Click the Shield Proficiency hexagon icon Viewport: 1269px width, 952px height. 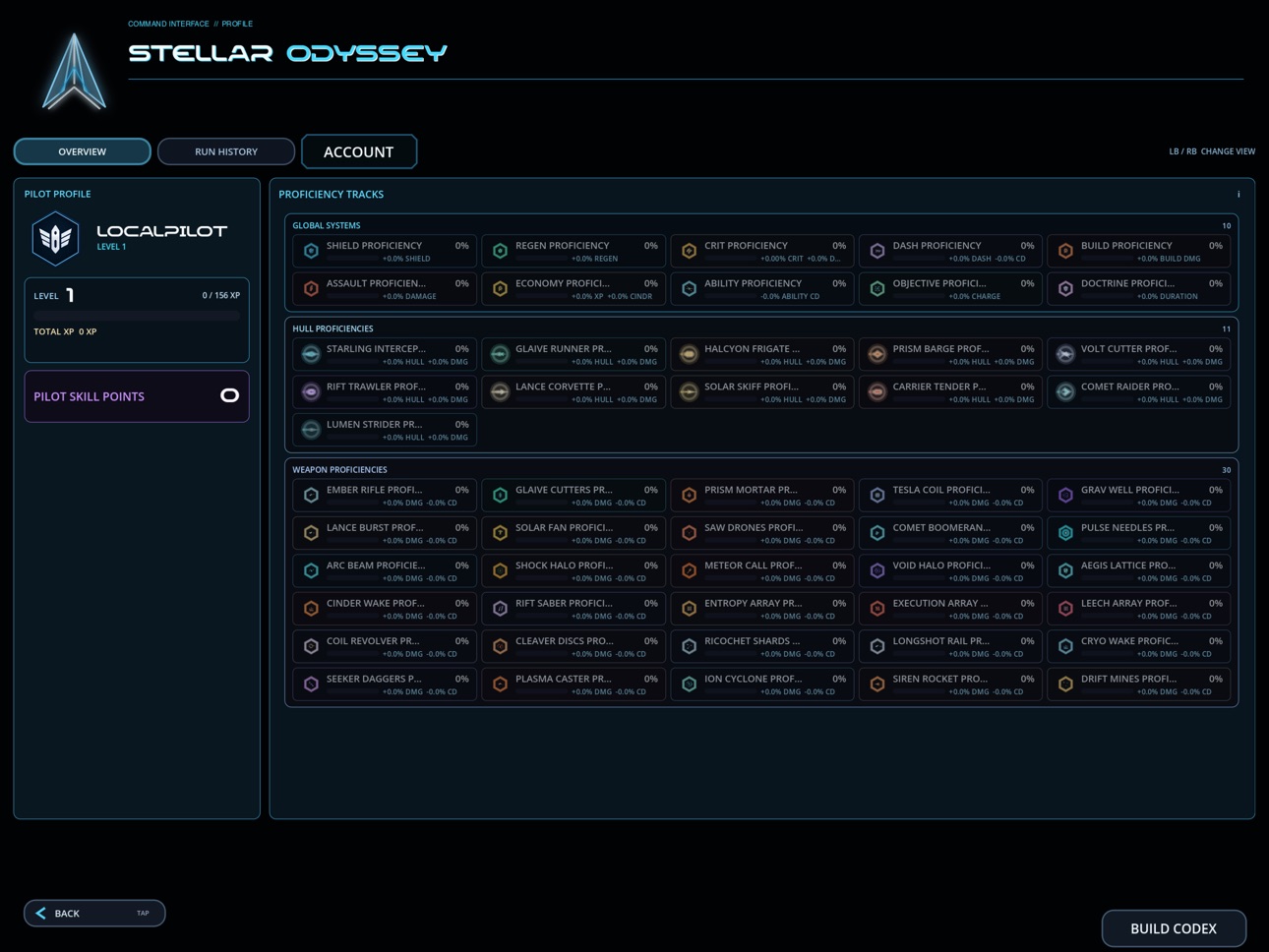(x=311, y=251)
